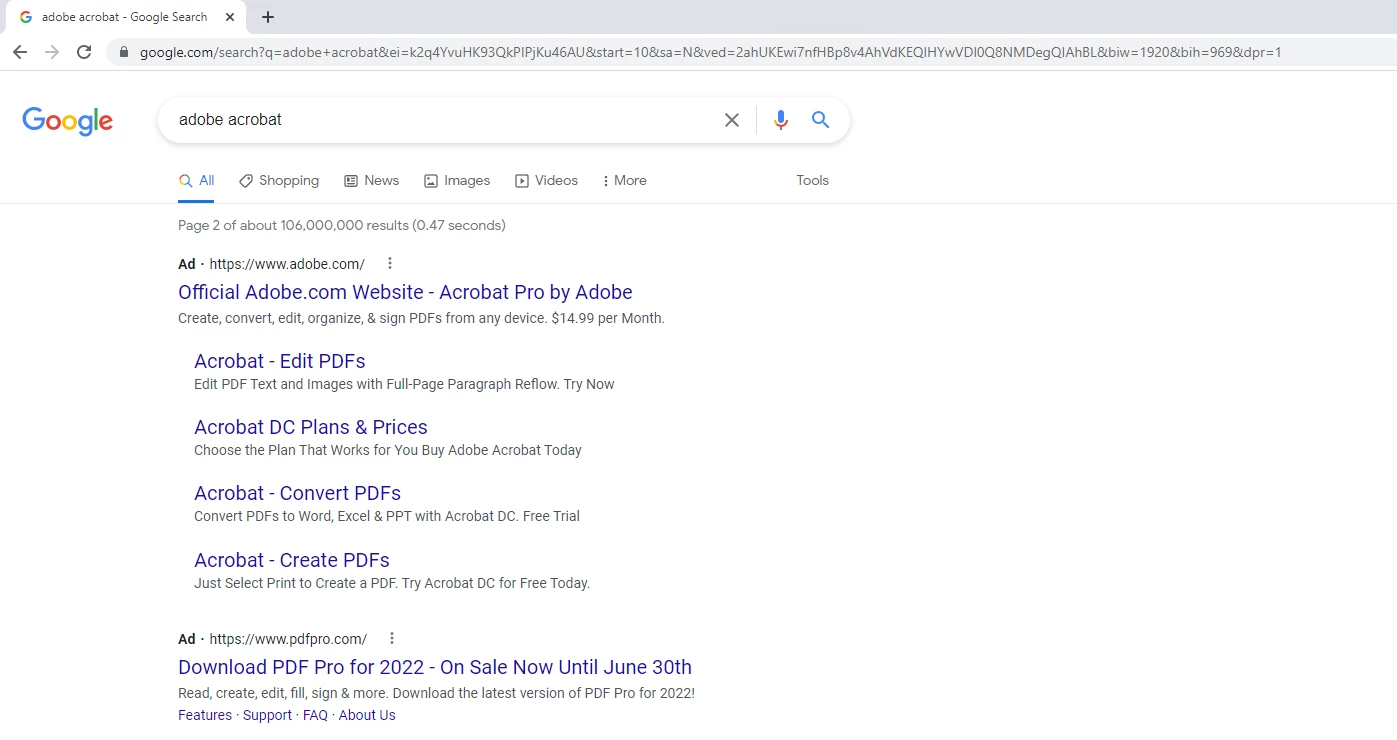This screenshot has height=740, width=1397.
Task: Close the adobe acrobat search tab
Action: 230,17
